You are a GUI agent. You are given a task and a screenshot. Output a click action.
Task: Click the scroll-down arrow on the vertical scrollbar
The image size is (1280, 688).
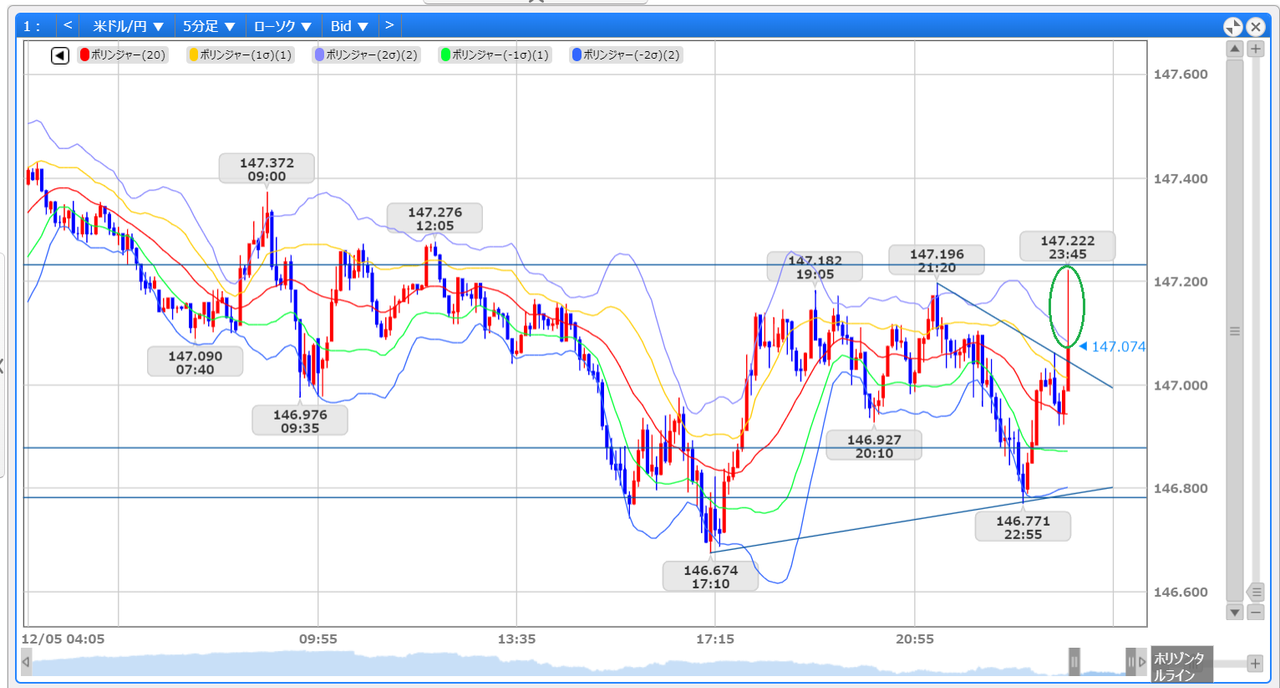(1235, 612)
